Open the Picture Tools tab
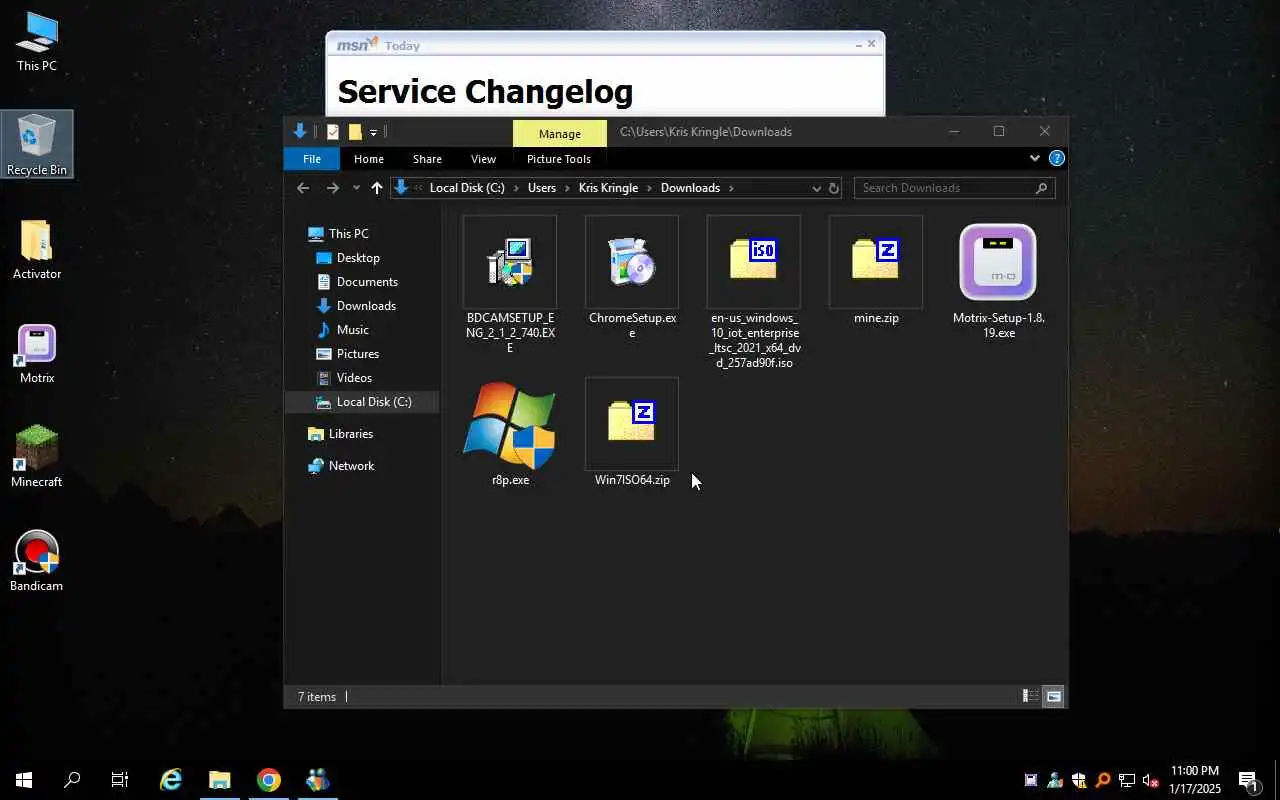The width and height of the screenshot is (1280, 800). tap(559, 159)
